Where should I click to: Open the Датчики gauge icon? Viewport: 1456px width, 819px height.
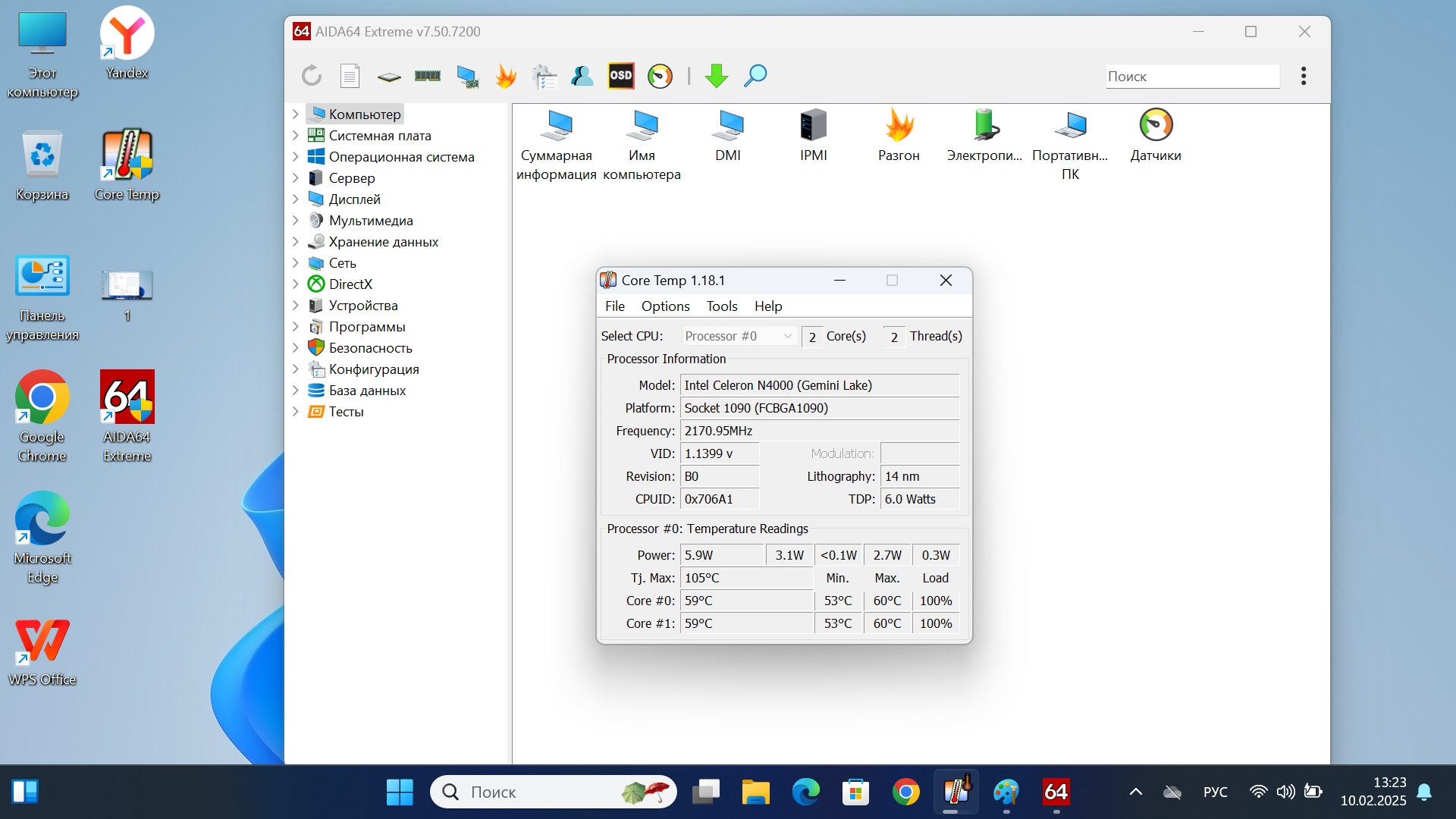[x=1156, y=136]
